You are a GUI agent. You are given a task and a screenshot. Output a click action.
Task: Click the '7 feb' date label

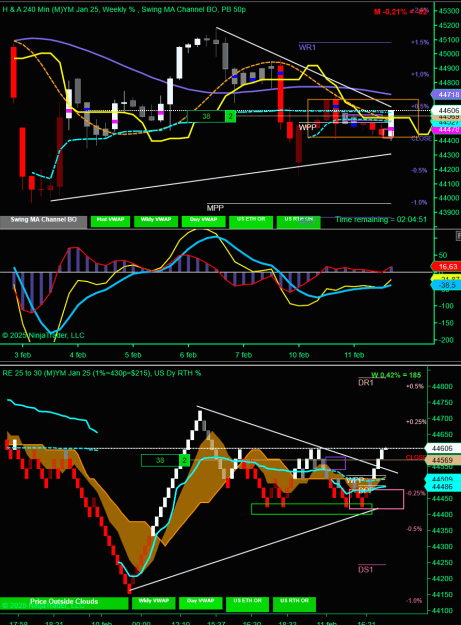coord(243,355)
